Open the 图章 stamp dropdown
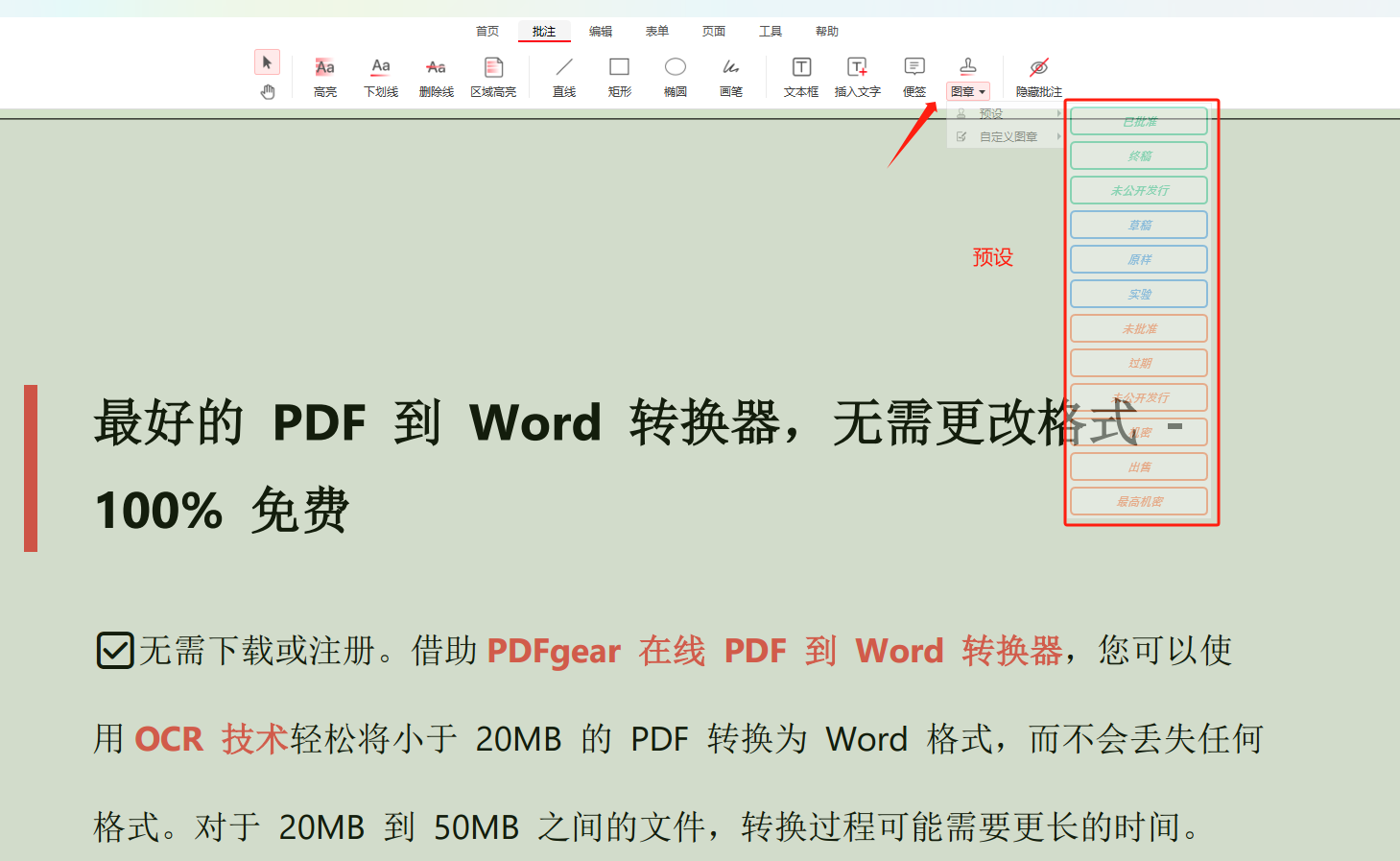This screenshot has width=1400, height=861. click(x=968, y=91)
